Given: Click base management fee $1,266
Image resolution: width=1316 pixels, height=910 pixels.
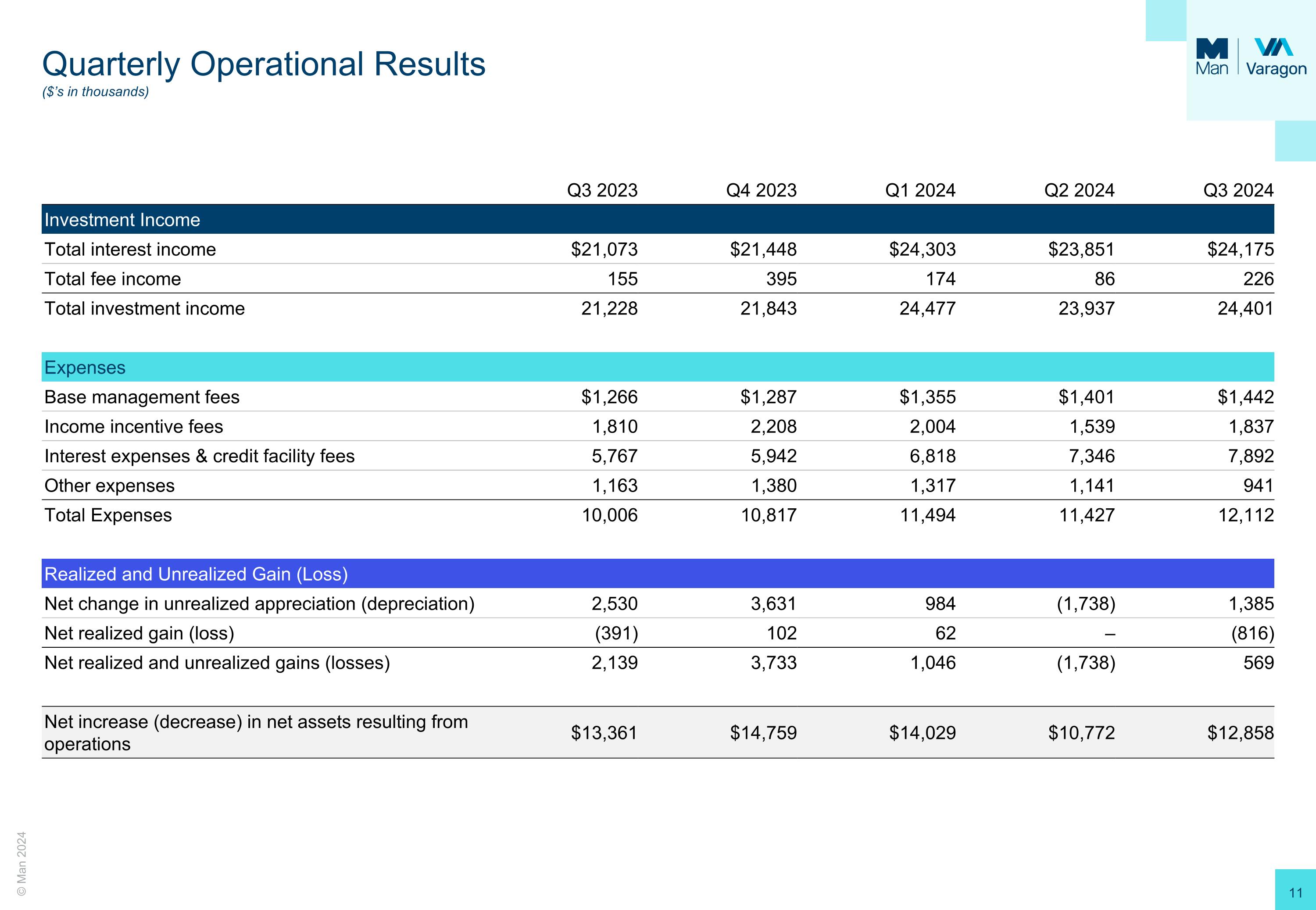Looking at the screenshot, I should pos(610,397).
